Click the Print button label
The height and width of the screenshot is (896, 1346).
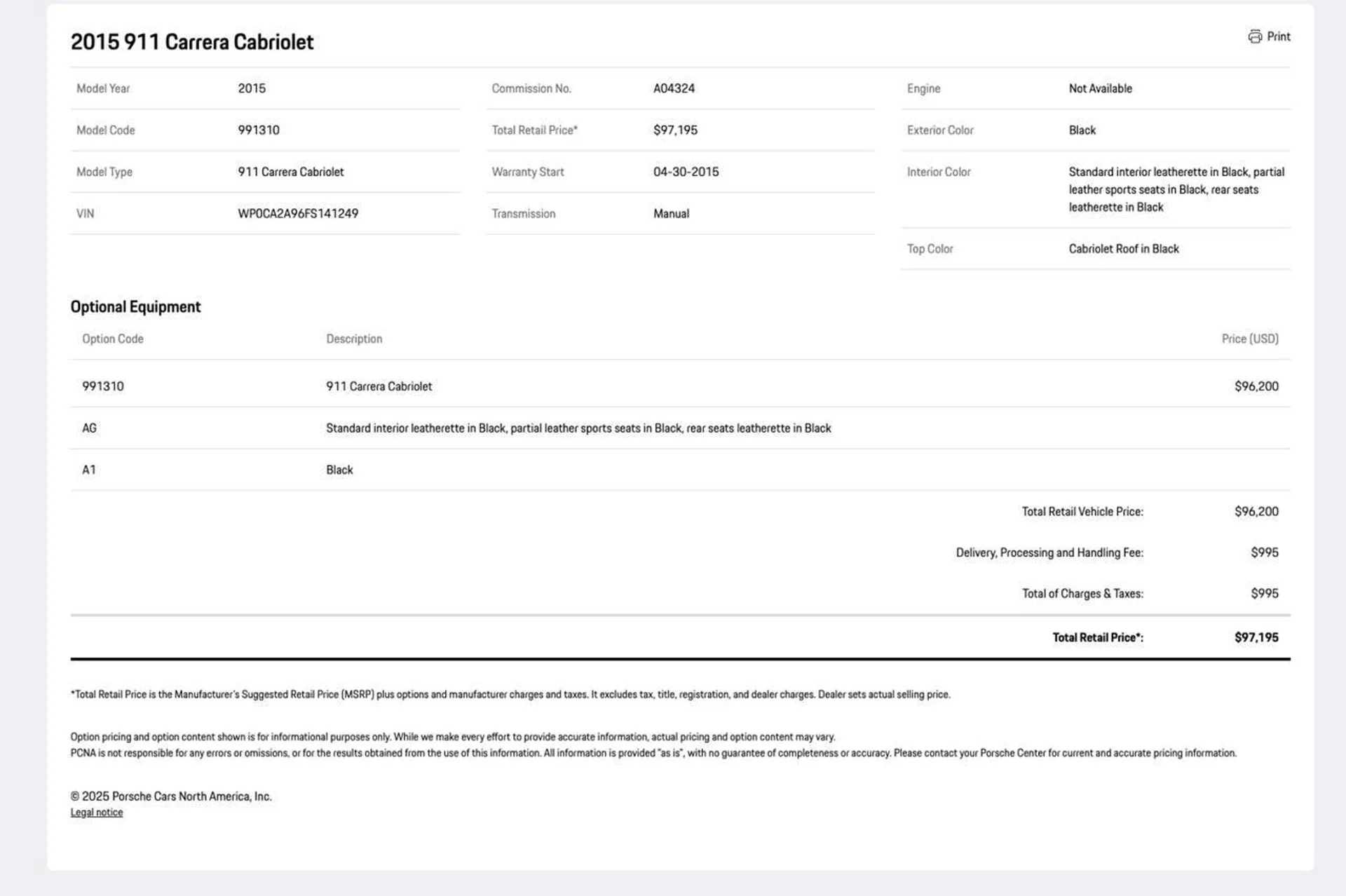point(1278,36)
